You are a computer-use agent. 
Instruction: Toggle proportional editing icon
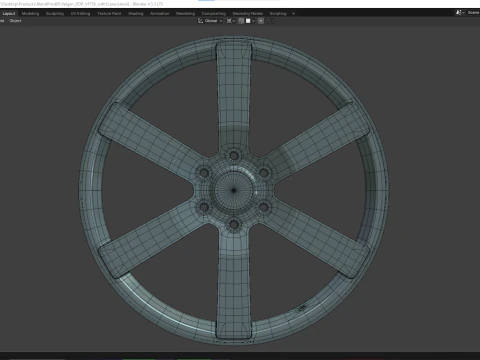pos(261,21)
